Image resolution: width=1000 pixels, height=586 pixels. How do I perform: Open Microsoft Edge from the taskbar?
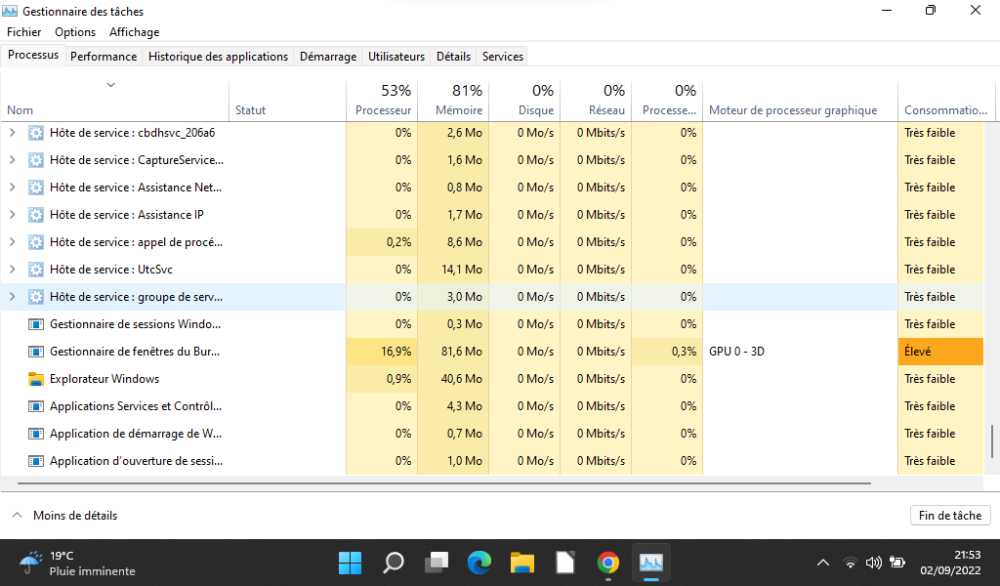point(480,562)
